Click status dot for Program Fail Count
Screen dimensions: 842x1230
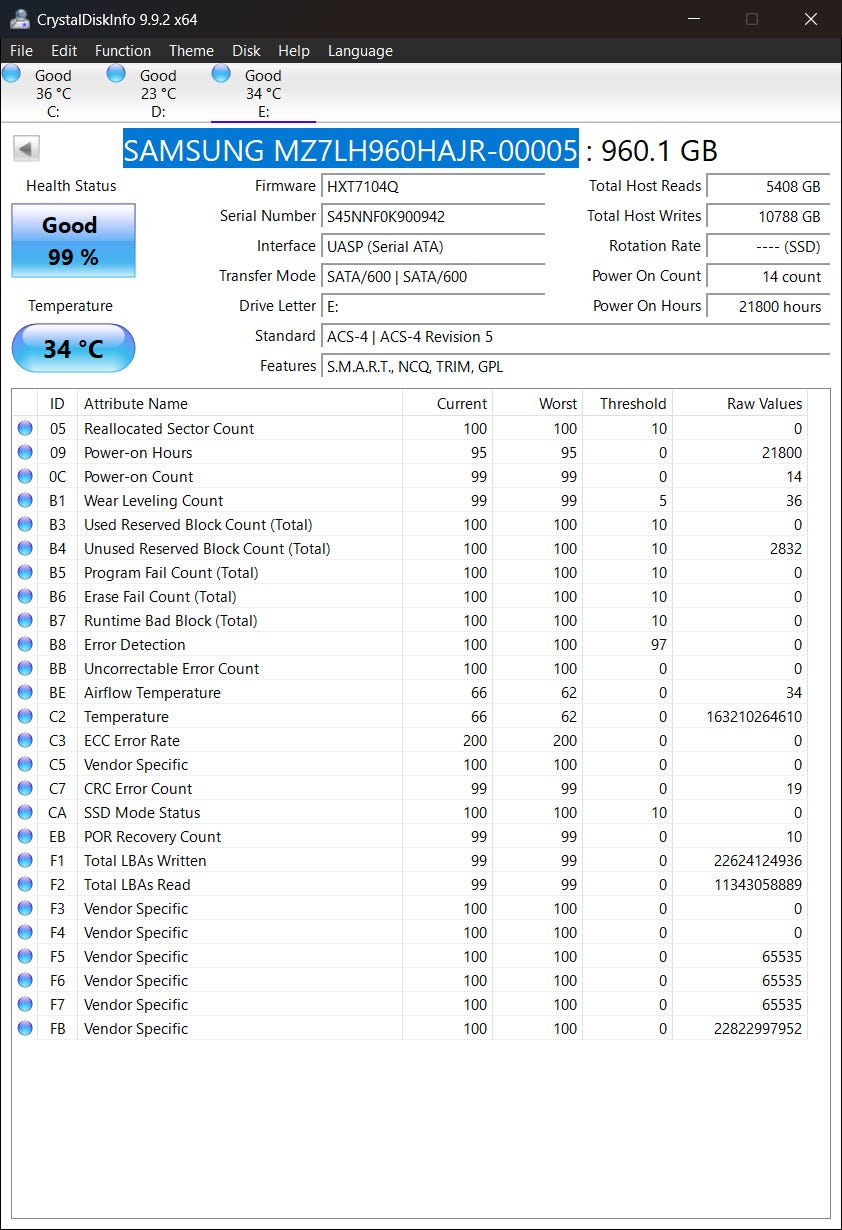click(25, 573)
